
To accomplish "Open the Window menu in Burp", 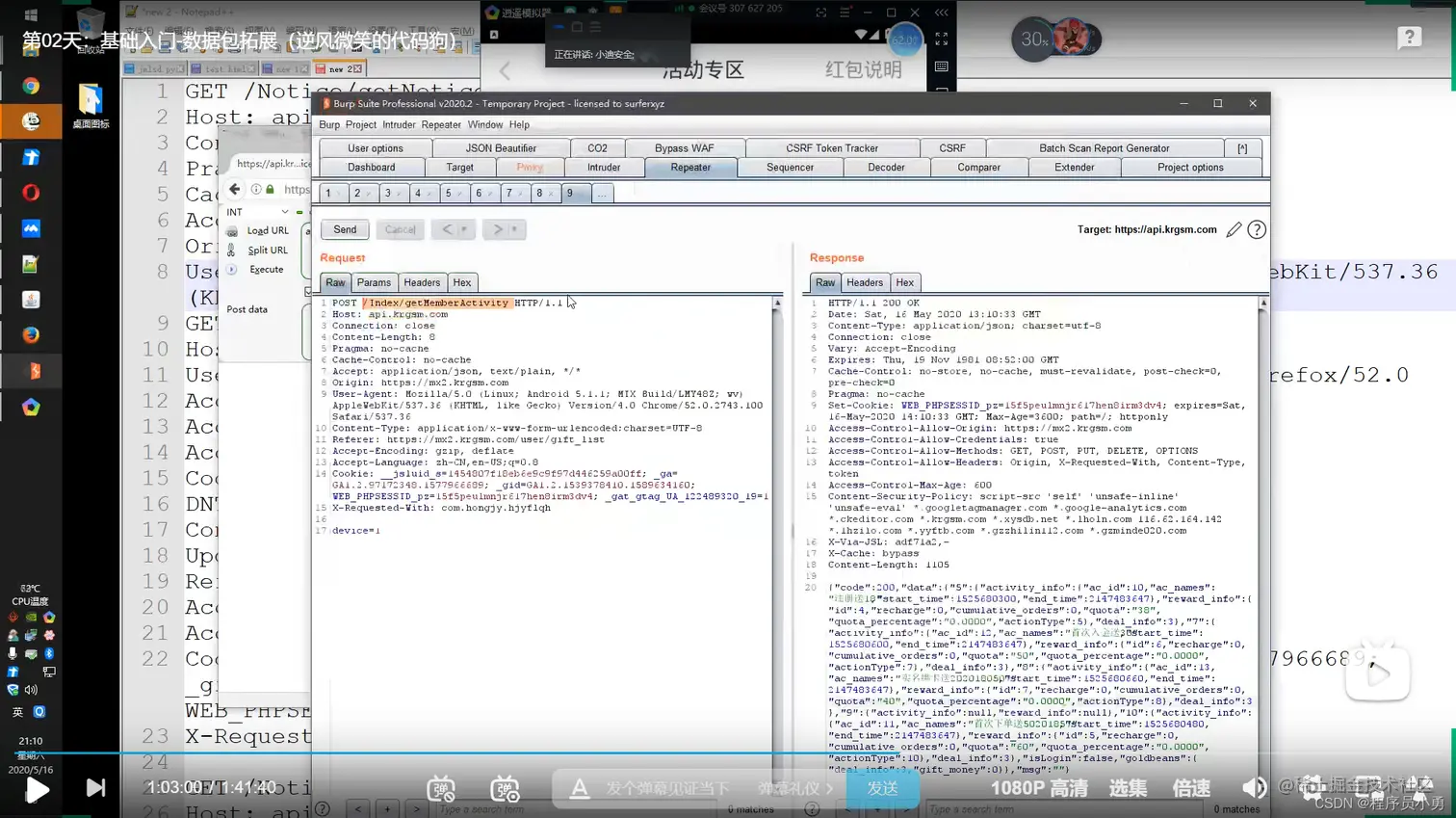I will [485, 124].
